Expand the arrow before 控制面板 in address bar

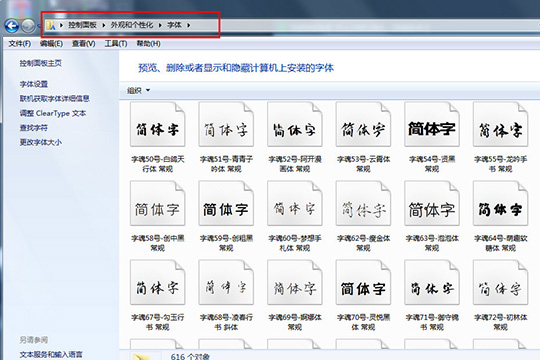tap(61, 25)
